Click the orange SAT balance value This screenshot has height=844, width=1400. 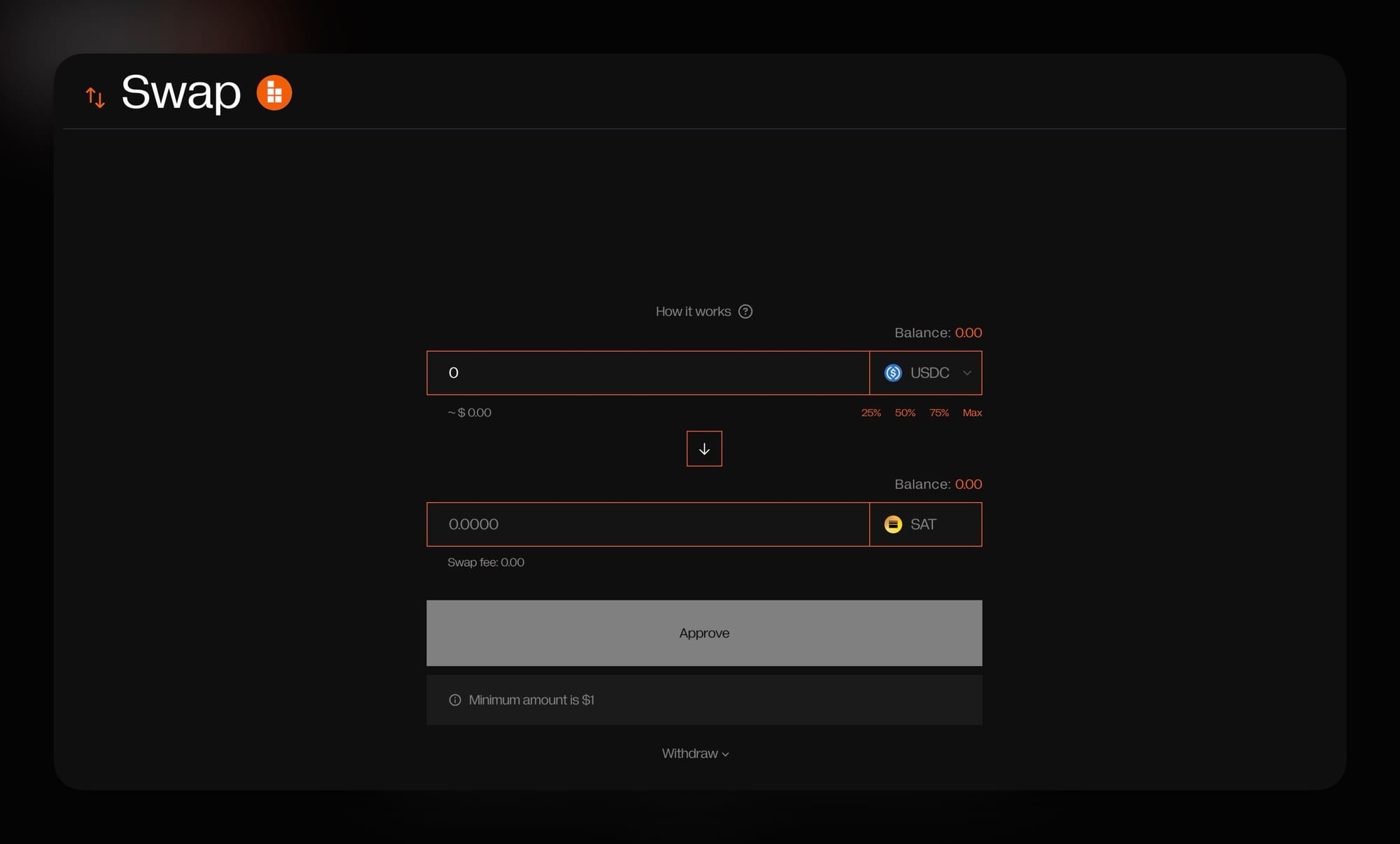click(968, 485)
